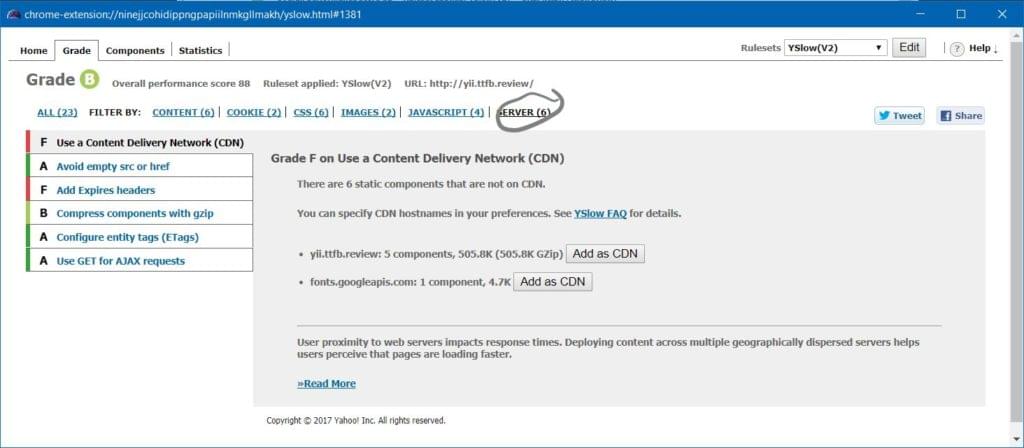
Task: Select Compress components with gzip rule
Action: click(x=134, y=213)
